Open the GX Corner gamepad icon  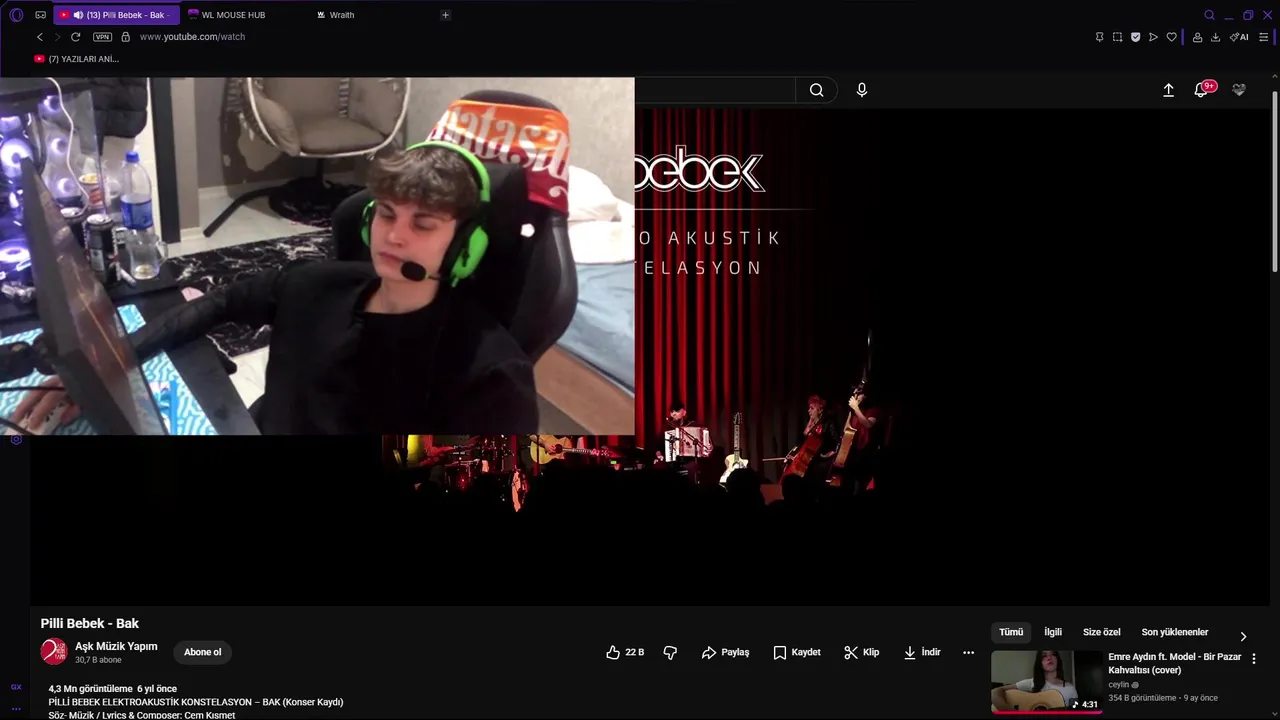[x=40, y=15]
